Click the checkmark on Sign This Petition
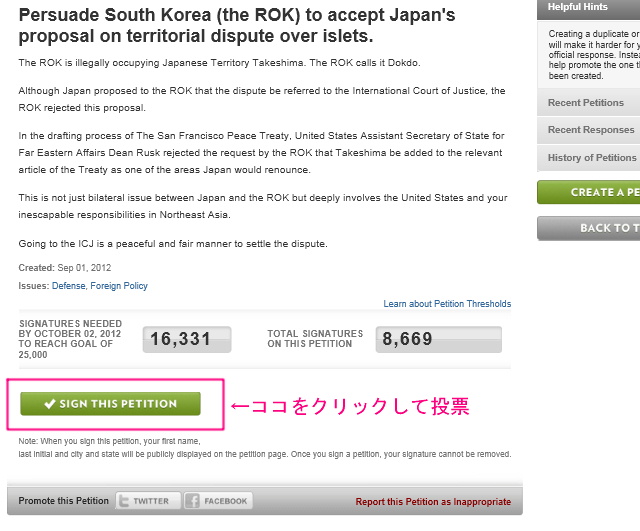Image resolution: width=640 pixels, height=531 pixels. click(x=50, y=404)
